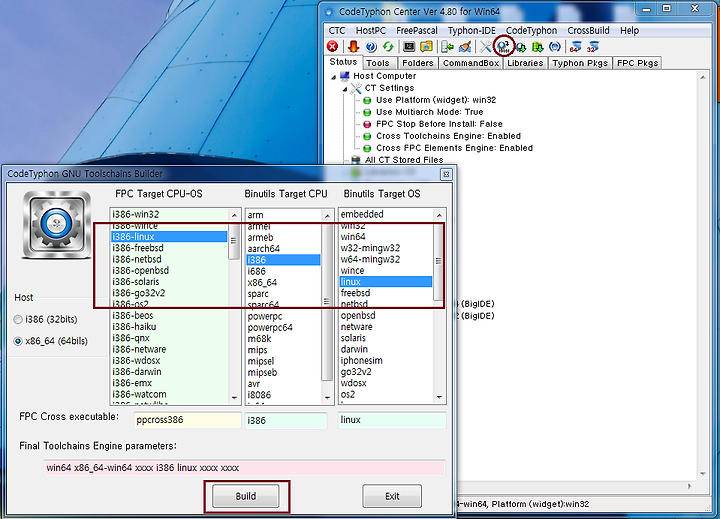This screenshot has height=519, width=720.
Task: Click the cleaning broom toolbar icon
Action: pos(465,46)
